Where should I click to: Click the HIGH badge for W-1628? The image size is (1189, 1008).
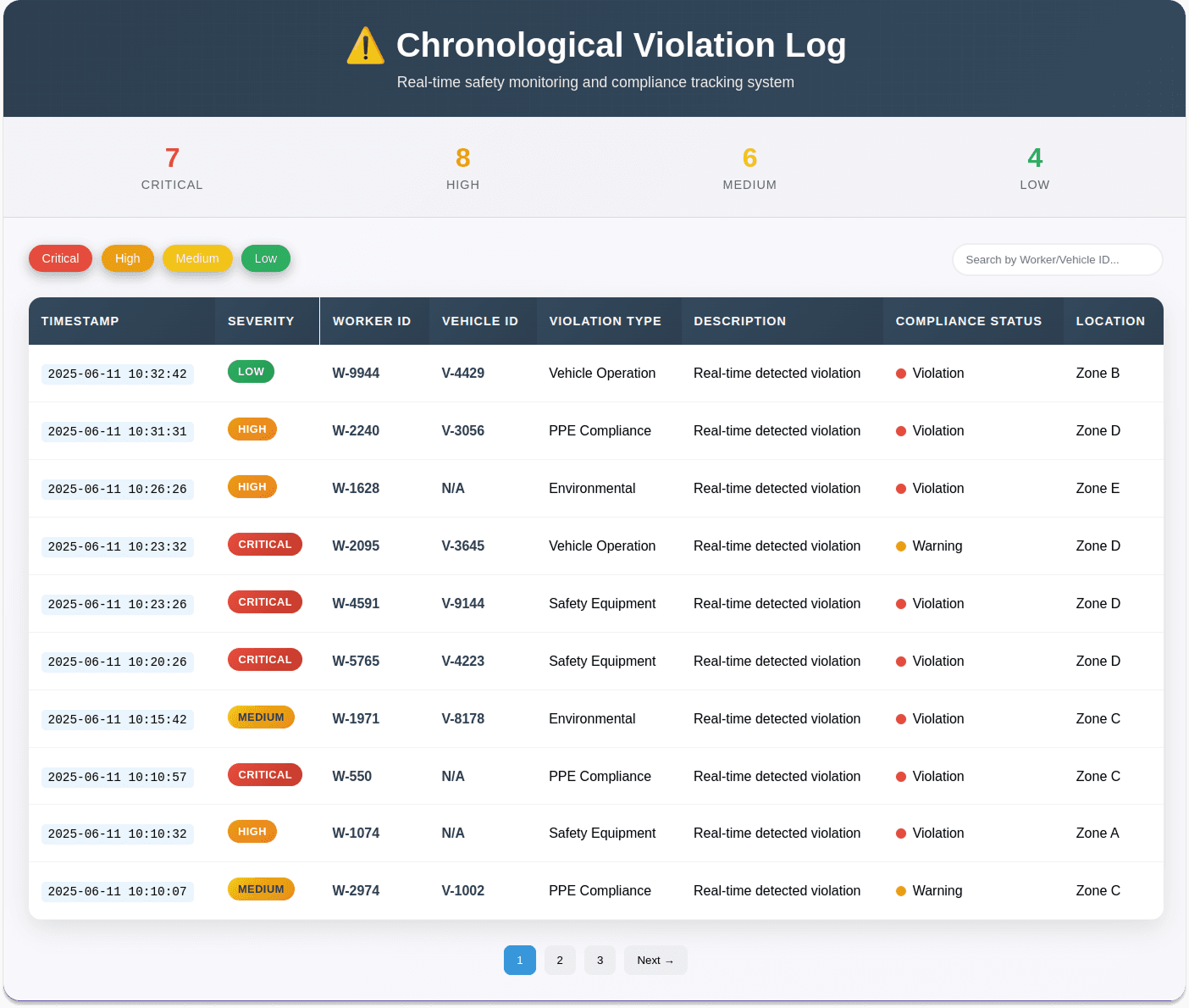pyautogui.click(x=252, y=487)
